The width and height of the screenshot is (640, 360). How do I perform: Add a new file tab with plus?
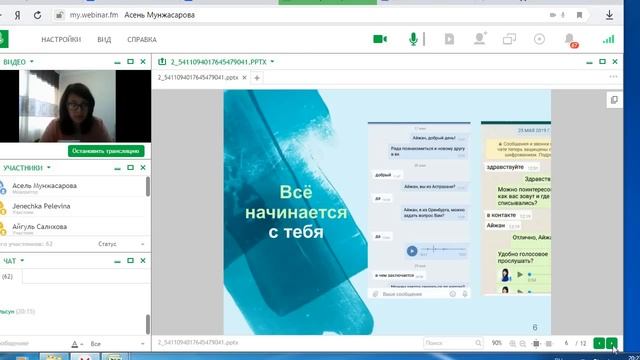point(257,78)
